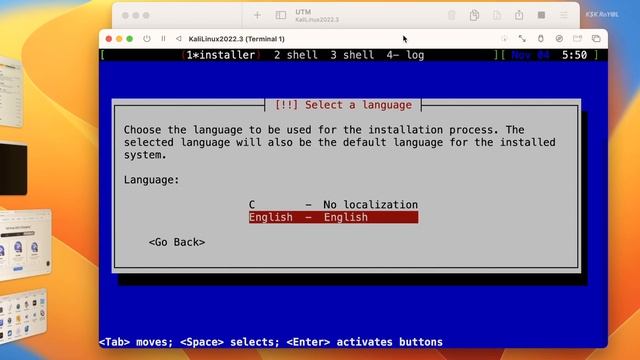Minimize the KaliLinux window with yellow button
Viewport: 640px width, 360px height.
coord(119,39)
